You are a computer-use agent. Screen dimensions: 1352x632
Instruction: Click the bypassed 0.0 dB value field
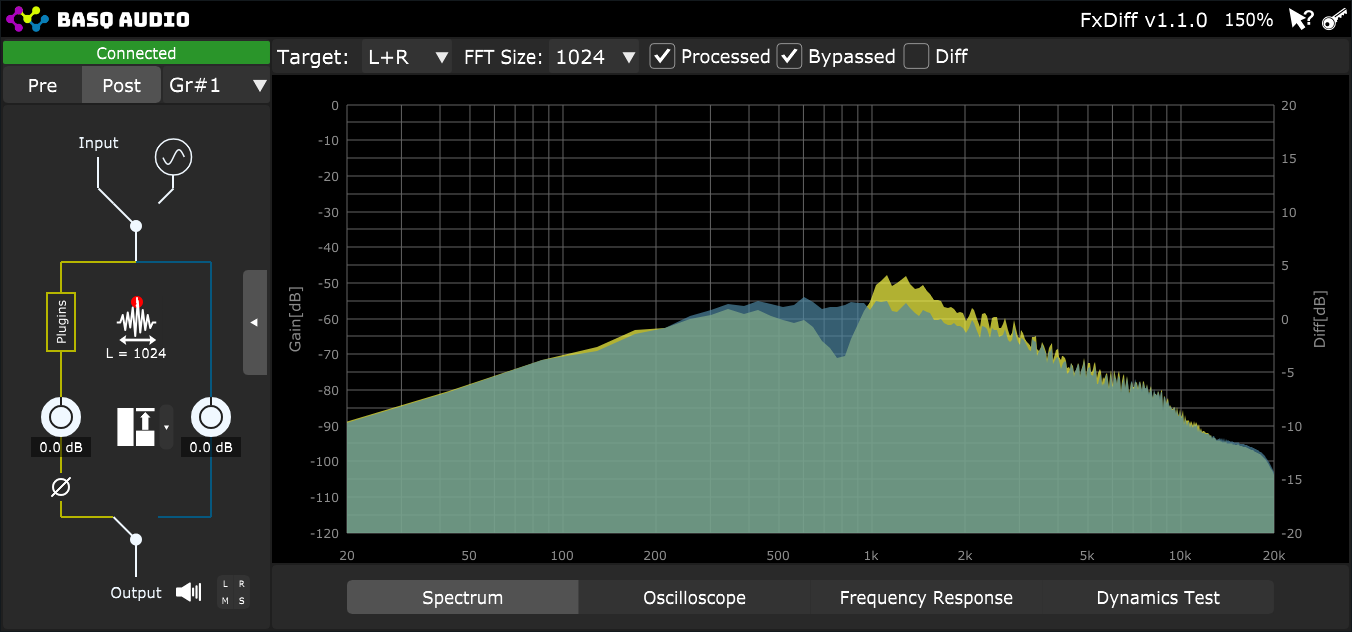point(211,447)
